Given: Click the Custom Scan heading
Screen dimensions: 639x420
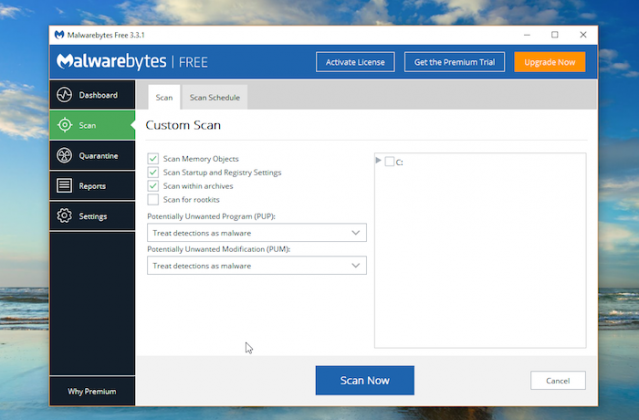Looking at the screenshot, I should coord(183,125).
